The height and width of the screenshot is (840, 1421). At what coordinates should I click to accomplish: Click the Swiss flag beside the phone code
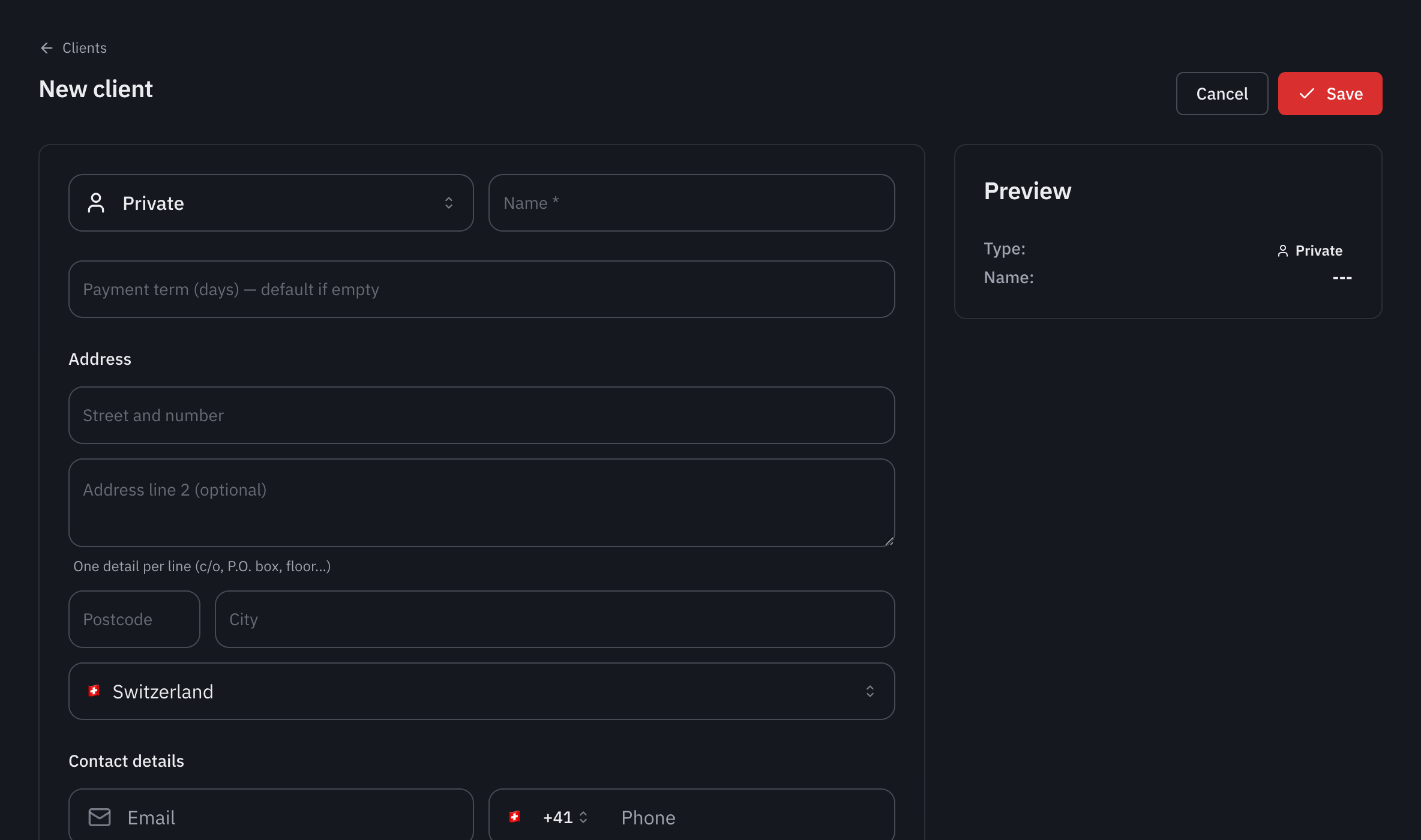pyautogui.click(x=514, y=817)
